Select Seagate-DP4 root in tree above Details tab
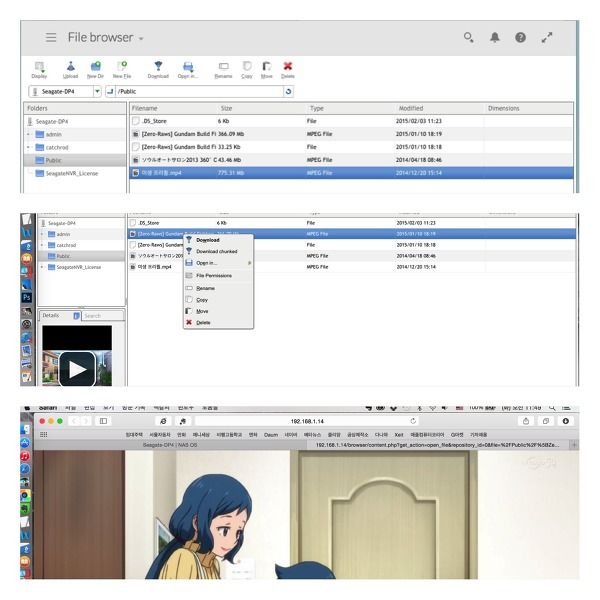The image size is (600, 600). coord(62,223)
